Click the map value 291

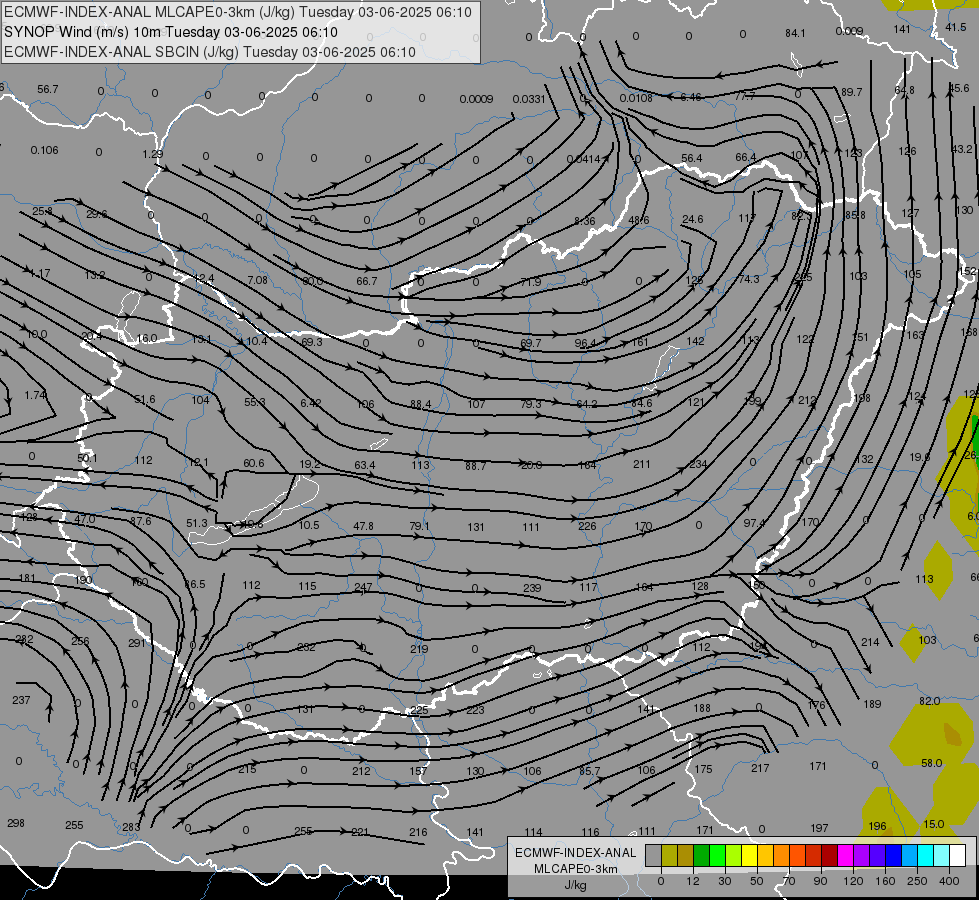point(136,643)
